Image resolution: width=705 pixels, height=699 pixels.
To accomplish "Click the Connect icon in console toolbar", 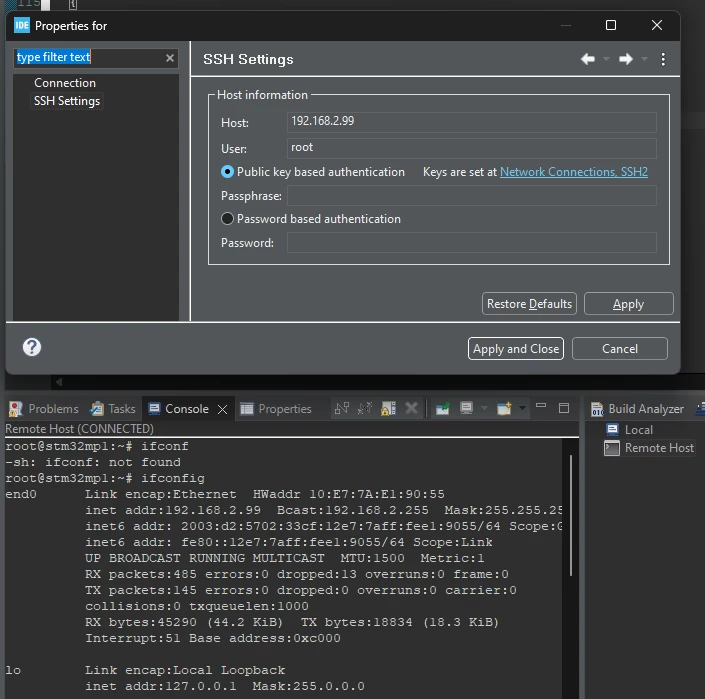I will (x=342, y=408).
